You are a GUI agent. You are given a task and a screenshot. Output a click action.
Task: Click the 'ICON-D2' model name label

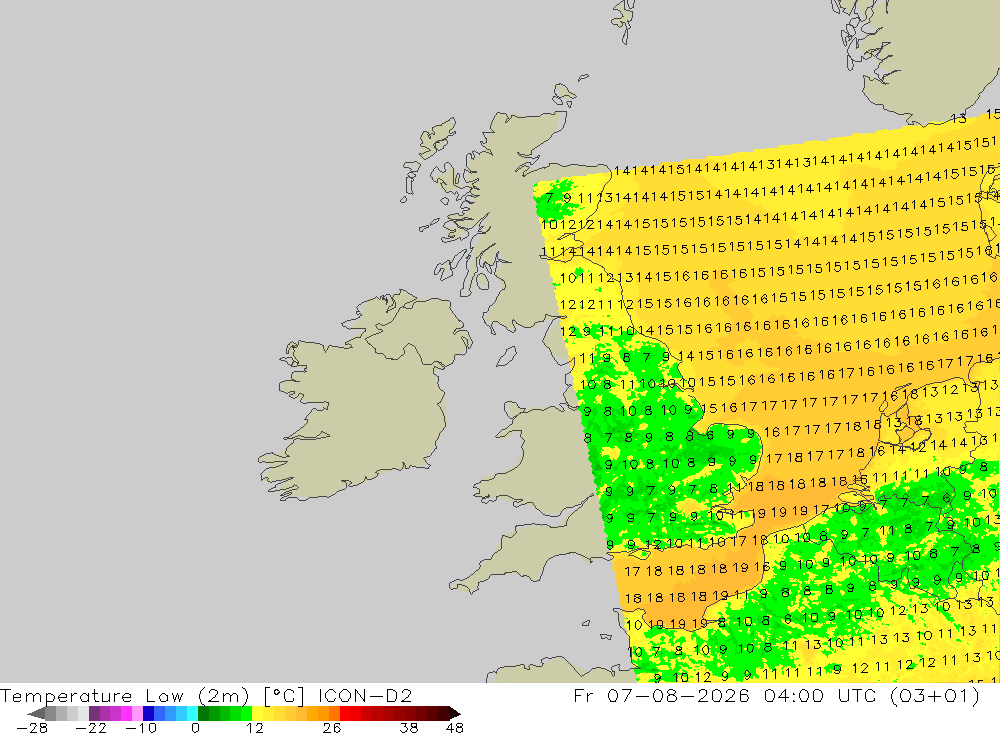[365, 695]
